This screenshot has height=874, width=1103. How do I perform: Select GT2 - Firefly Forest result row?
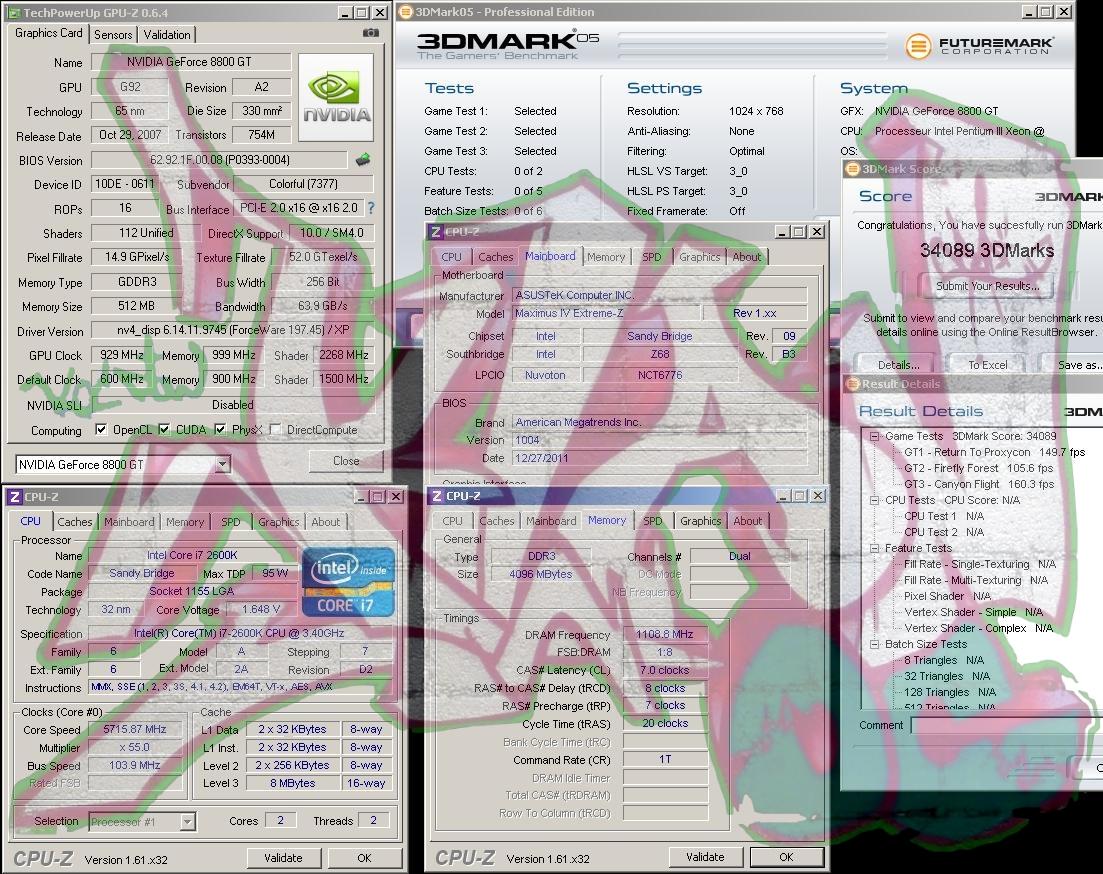tap(978, 468)
